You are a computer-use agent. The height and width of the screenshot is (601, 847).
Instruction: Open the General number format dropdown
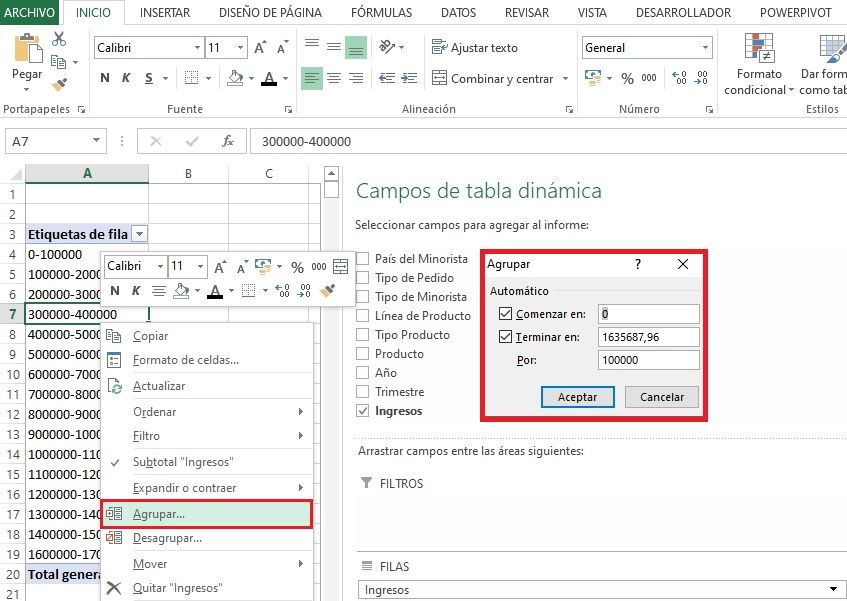(x=705, y=47)
